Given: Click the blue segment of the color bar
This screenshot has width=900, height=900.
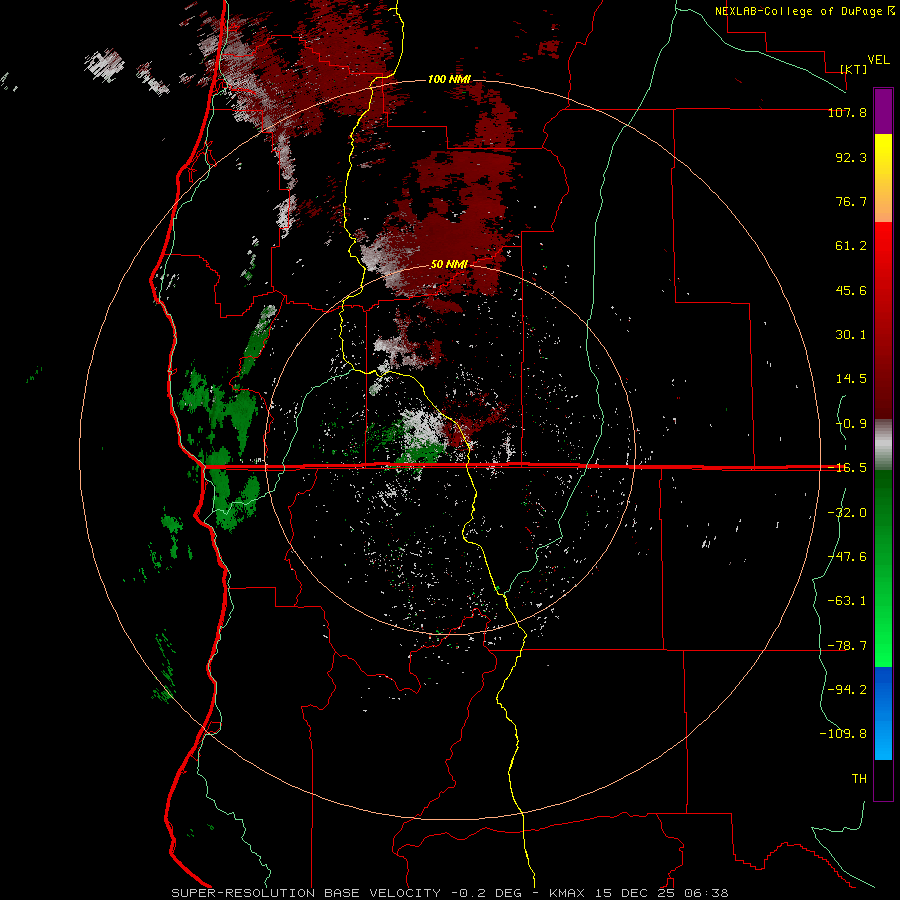Looking at the screenshot, I should [x=883, y=713].
